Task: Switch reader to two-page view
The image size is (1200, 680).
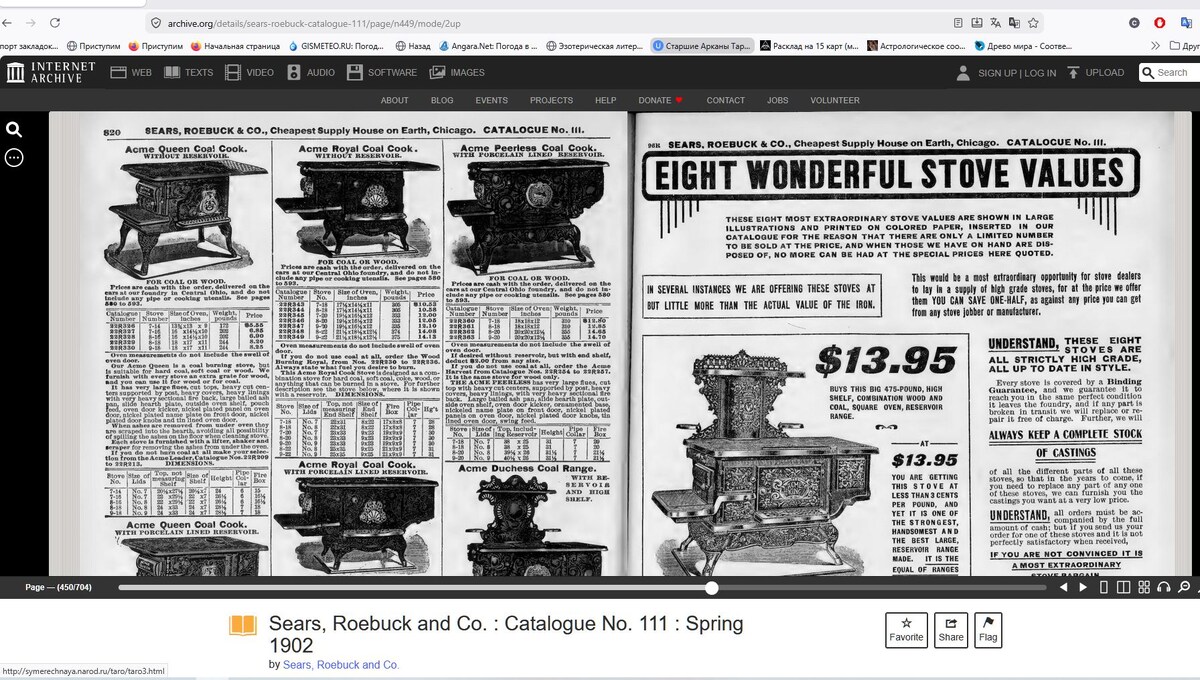Action: [x=1124, y=587]
